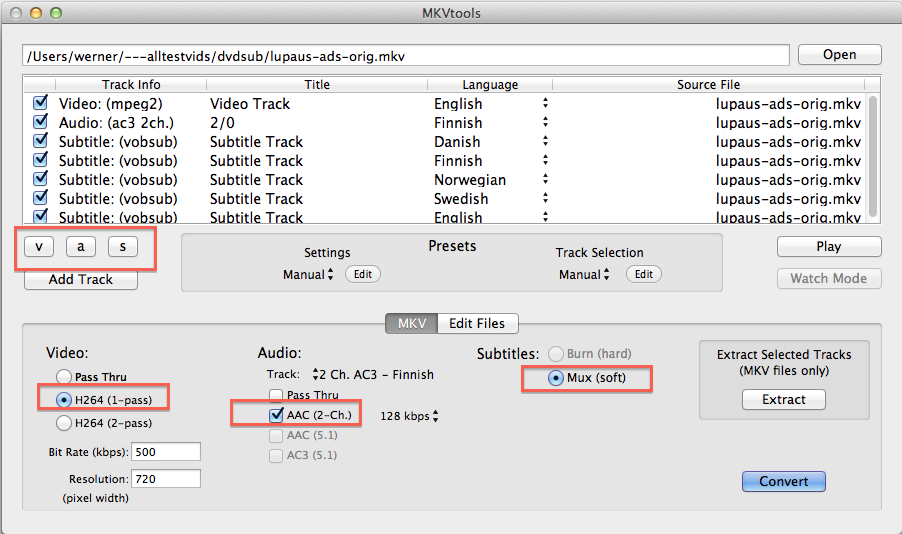Click the track list vertical scrollbar
This screenshot has width=902, height=534.
(x=873, y=156)
